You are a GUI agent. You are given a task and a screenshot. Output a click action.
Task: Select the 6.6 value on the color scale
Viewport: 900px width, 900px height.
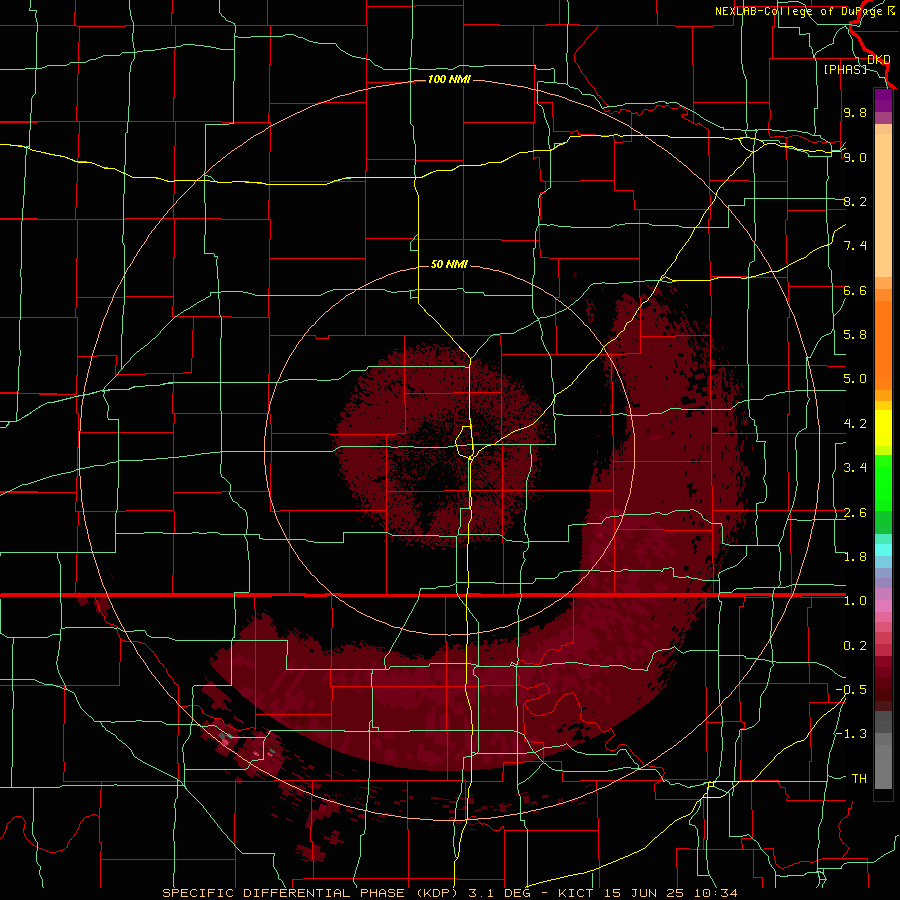(855, 290)
